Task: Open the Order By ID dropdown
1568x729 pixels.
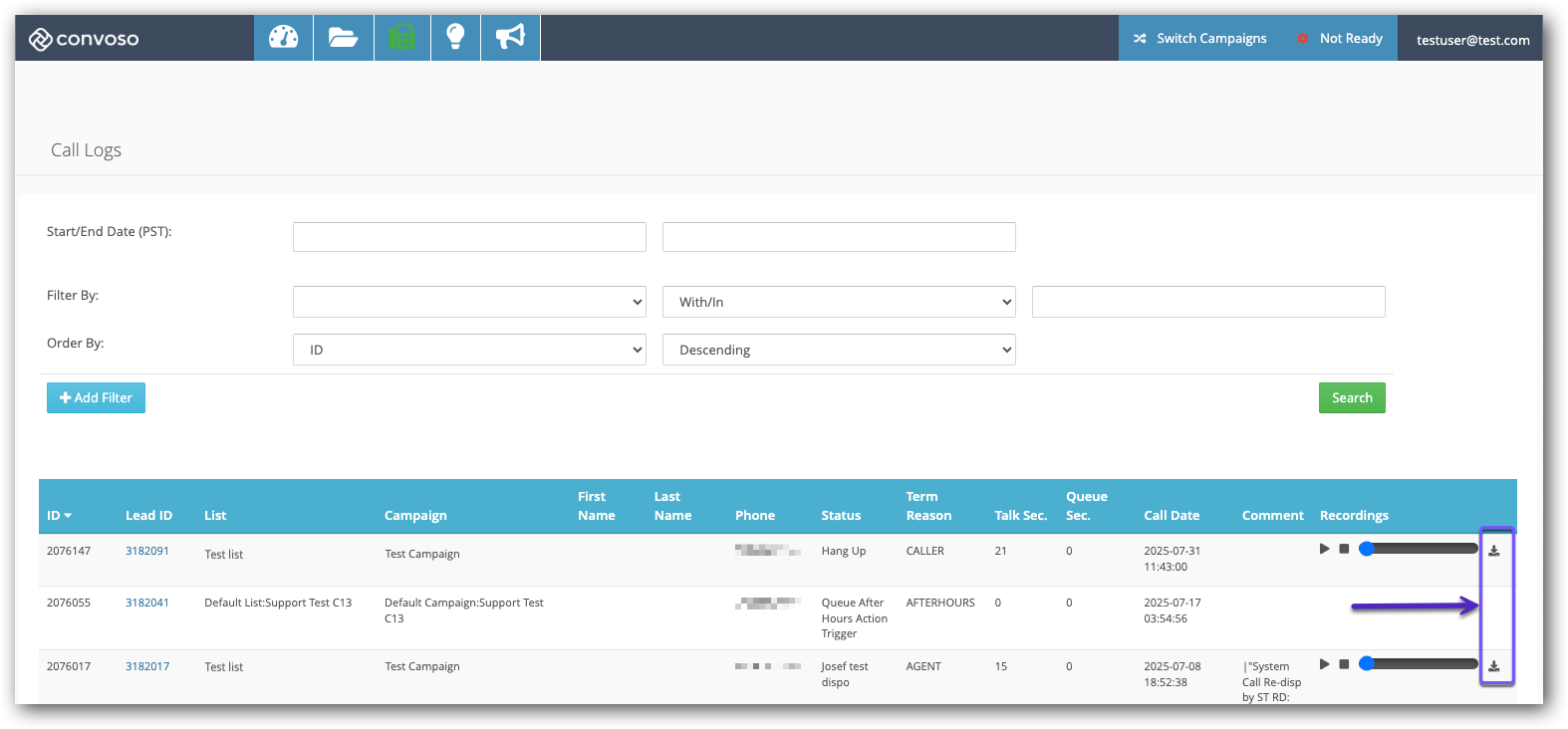Action: tap(469, 350)
